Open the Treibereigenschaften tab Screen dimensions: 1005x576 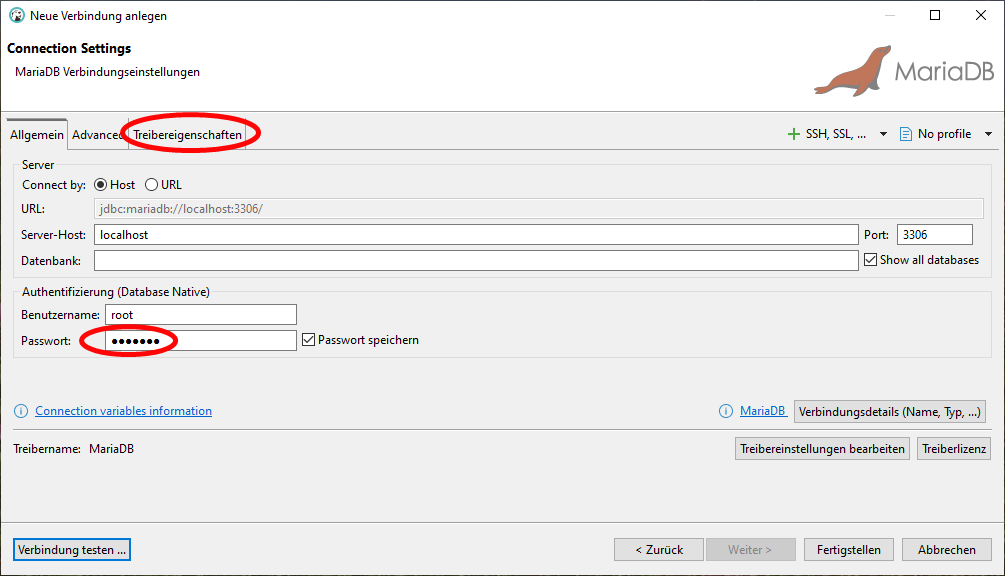[x=188, y=135]
